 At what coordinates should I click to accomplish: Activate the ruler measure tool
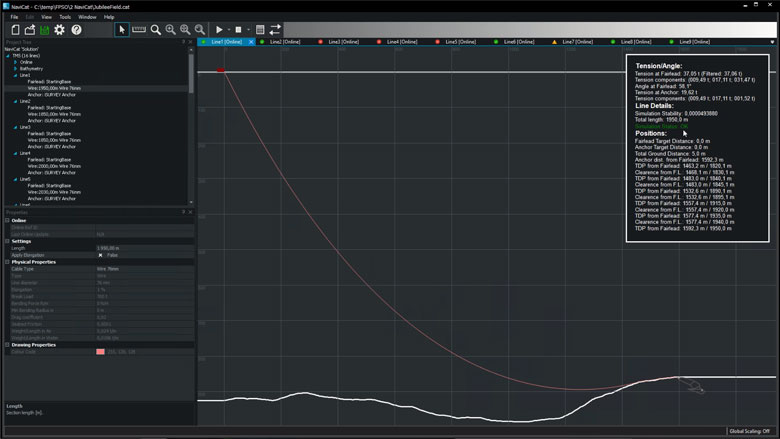coord(139,30)
